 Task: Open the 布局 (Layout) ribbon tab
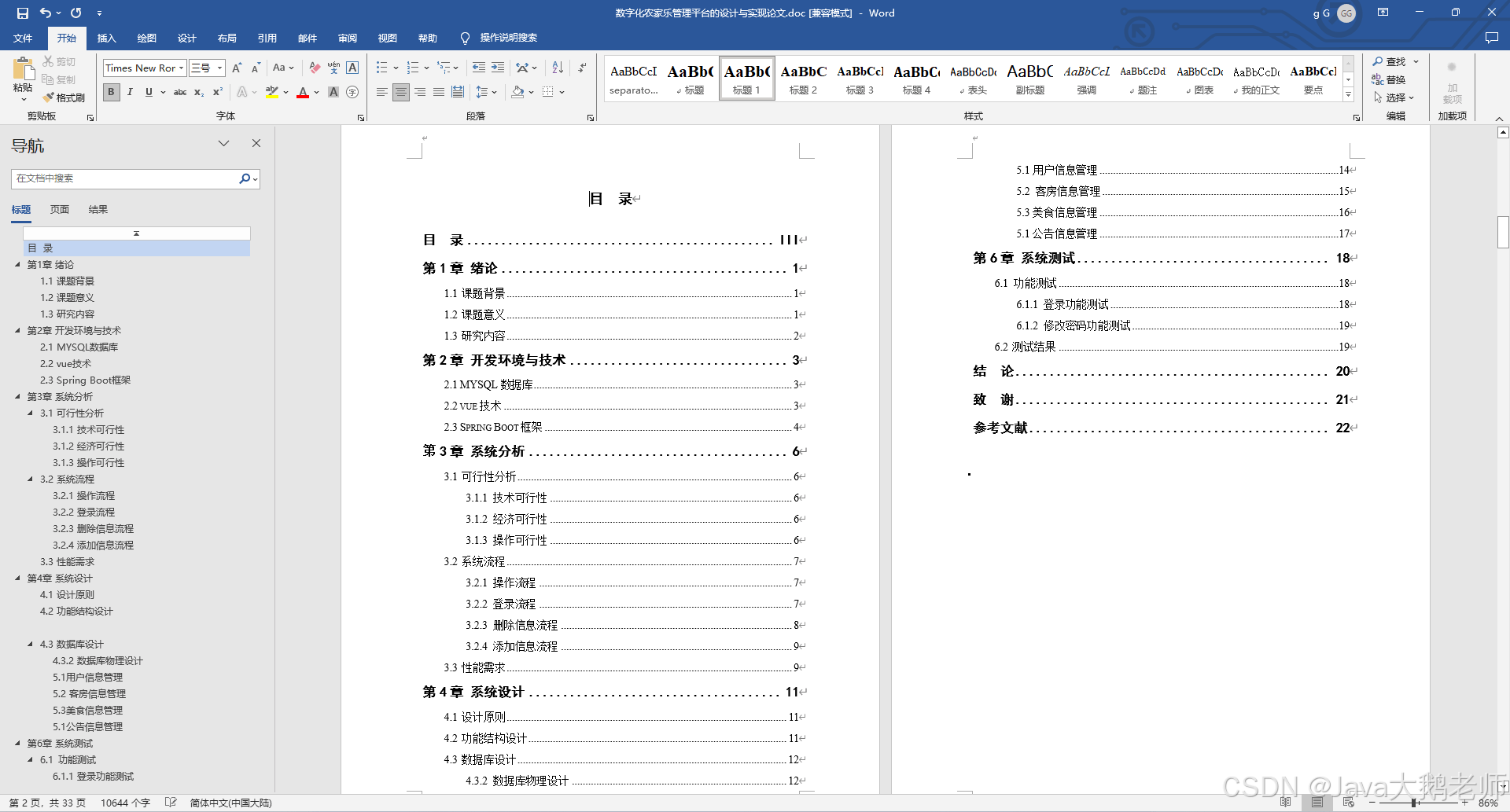coord(227,38)
